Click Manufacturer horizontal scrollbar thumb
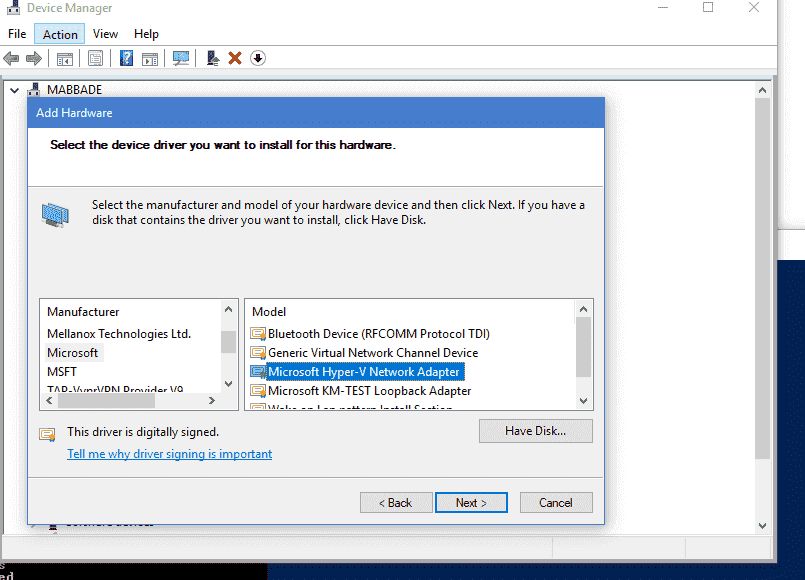Image resolution: width=805 pixels, height=580 pixels. tap(106, 401)
